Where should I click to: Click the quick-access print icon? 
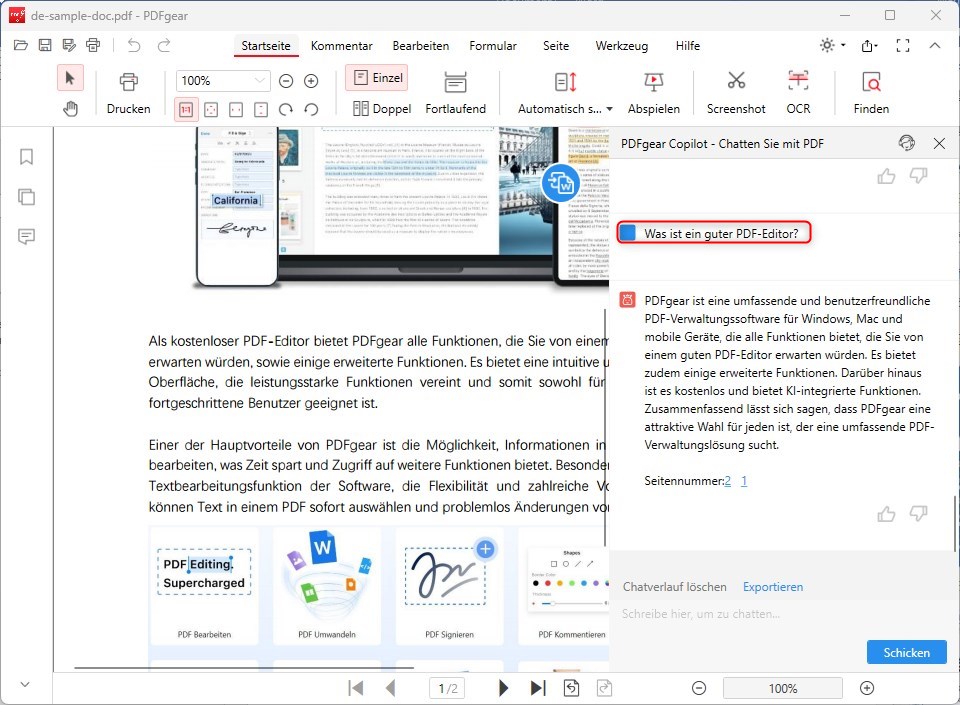coord(93,45)
